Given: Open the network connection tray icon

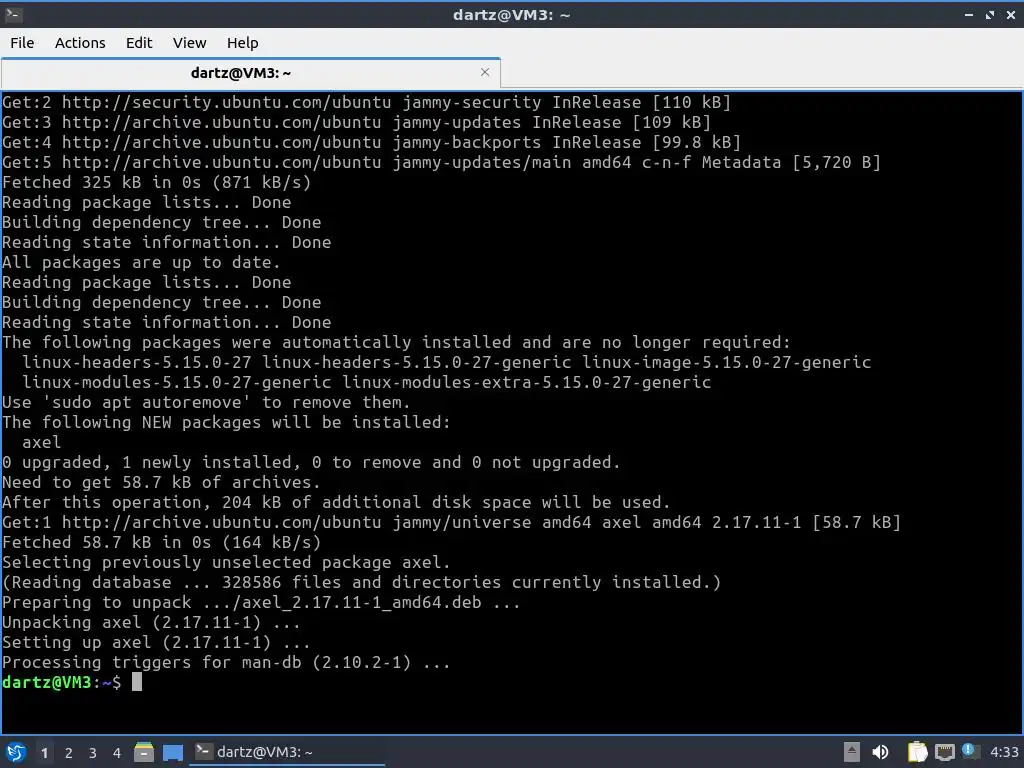Looking at the screenshot, I should pyautogui.click(x=944, y=752).
